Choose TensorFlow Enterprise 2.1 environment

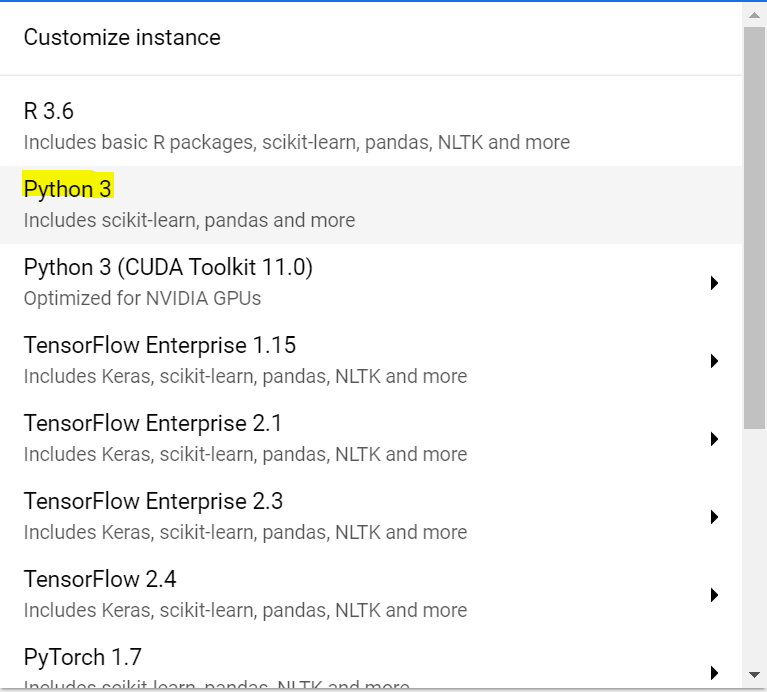click(x=371, y=439)
